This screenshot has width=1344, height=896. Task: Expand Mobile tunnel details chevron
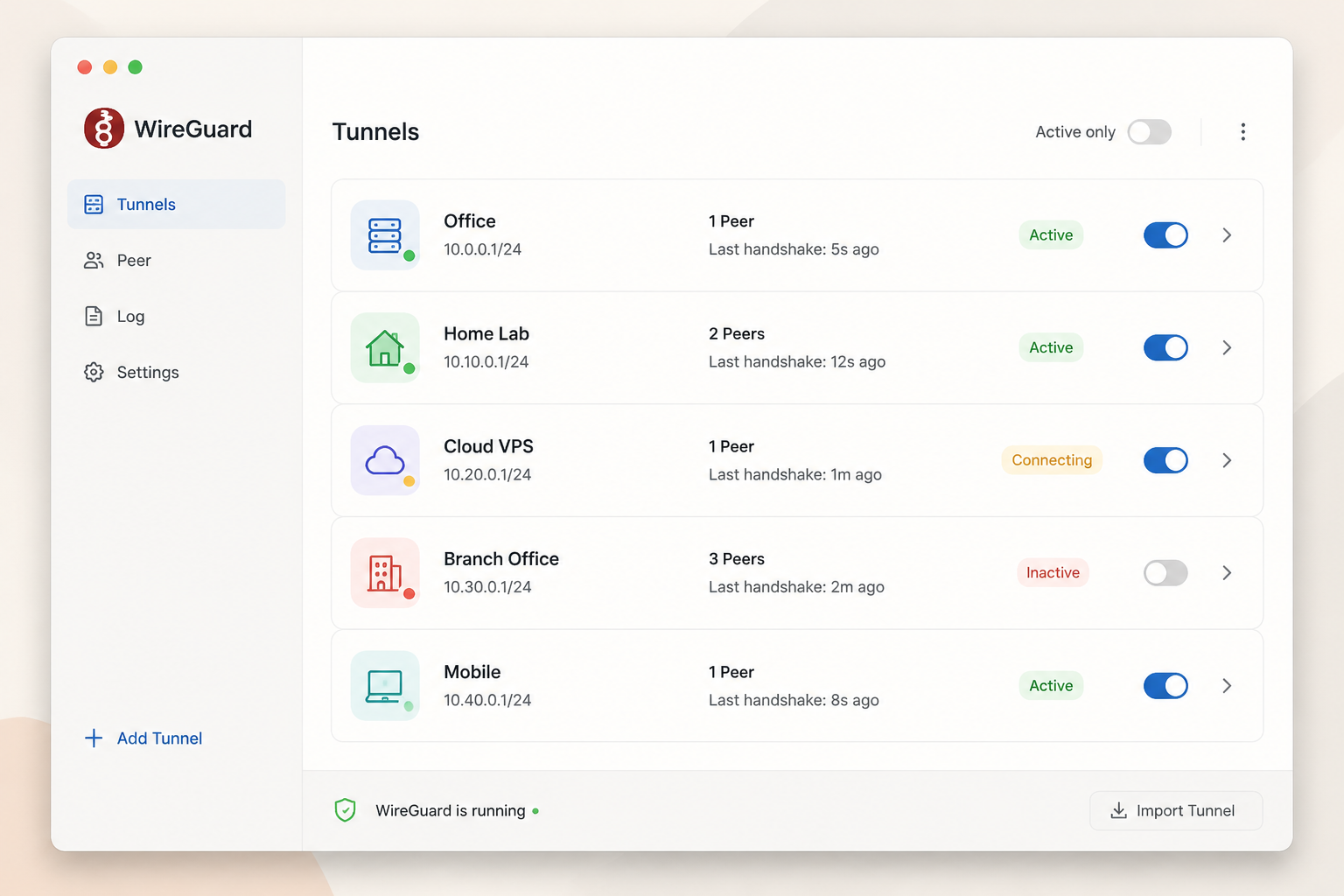(x=1227, y=686)
